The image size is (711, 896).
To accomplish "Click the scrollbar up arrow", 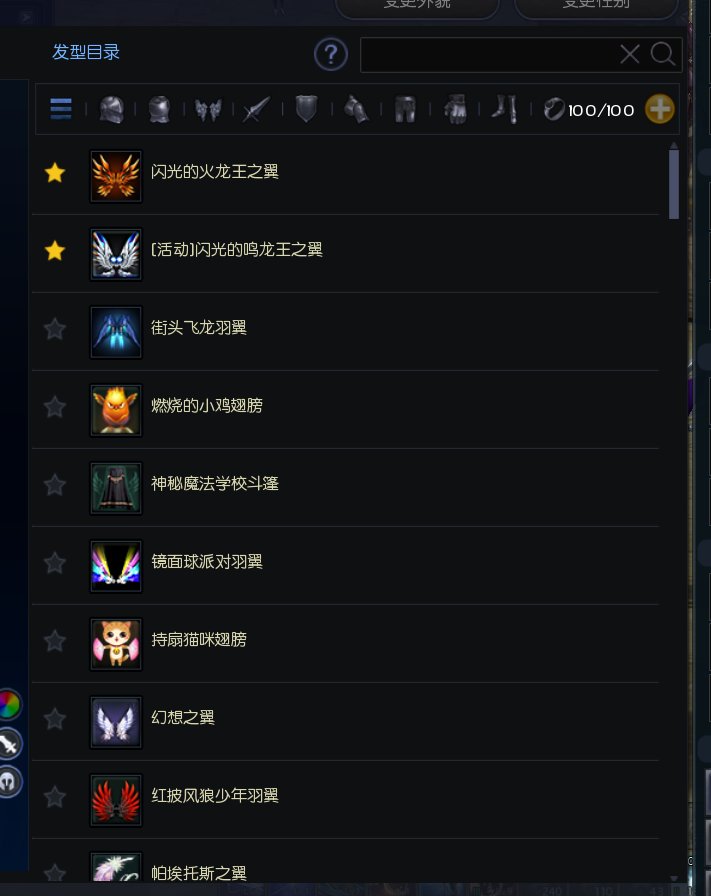I will pyautogui.click(x=674, y=146).
